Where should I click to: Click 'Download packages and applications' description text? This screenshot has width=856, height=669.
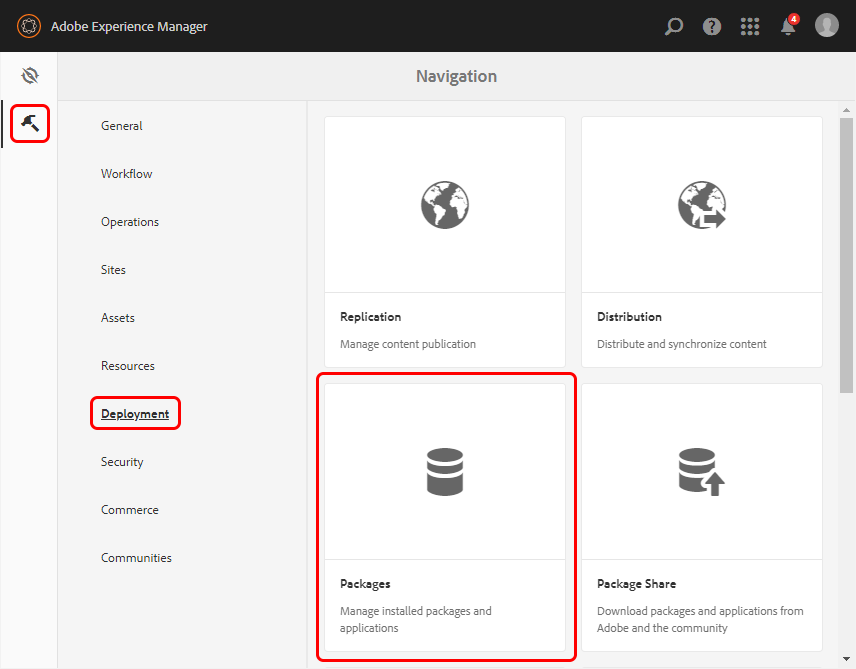(700, 619)
